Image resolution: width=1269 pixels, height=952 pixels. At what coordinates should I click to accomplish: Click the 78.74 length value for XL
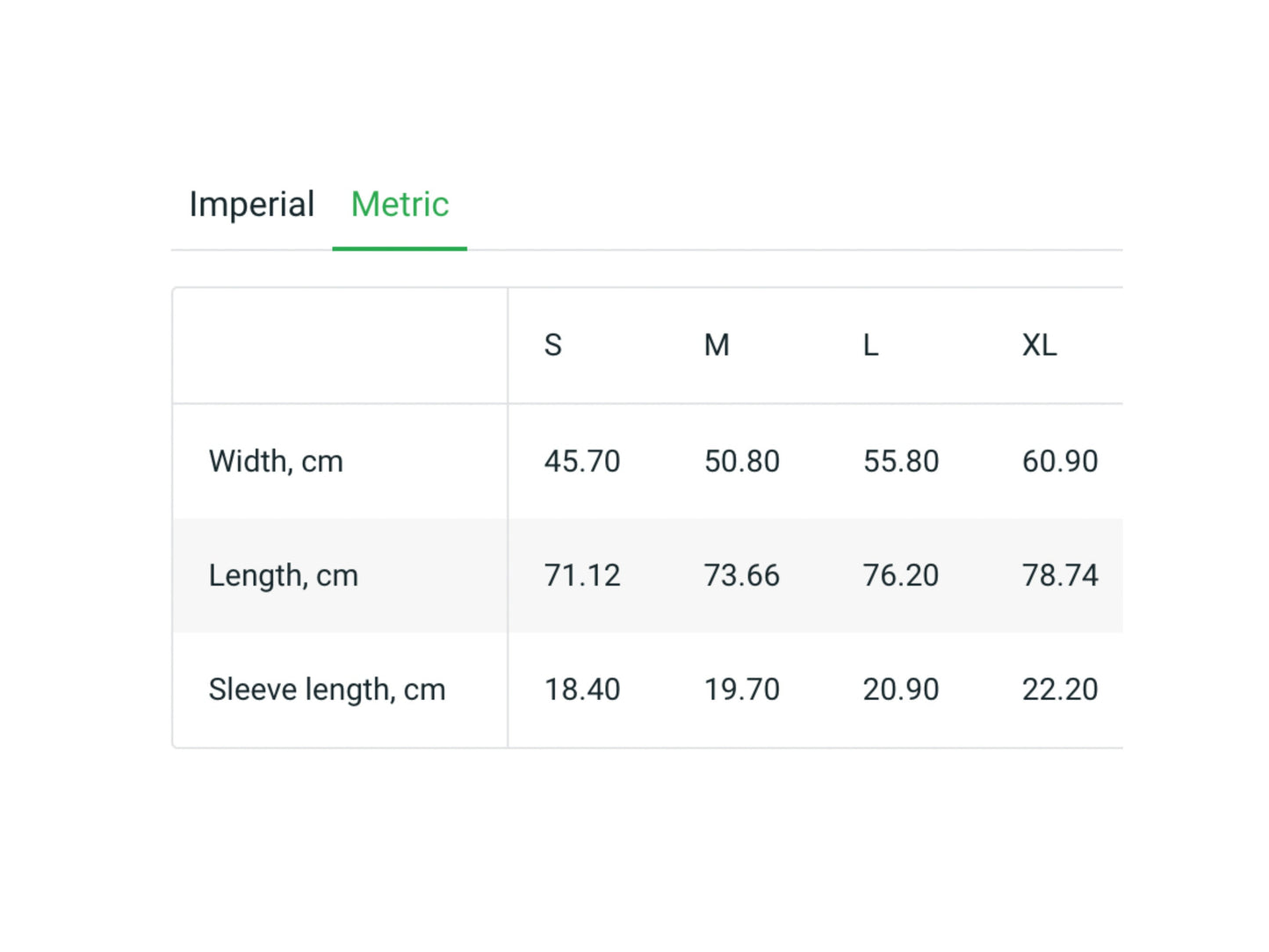click(x=1060, y=575)
